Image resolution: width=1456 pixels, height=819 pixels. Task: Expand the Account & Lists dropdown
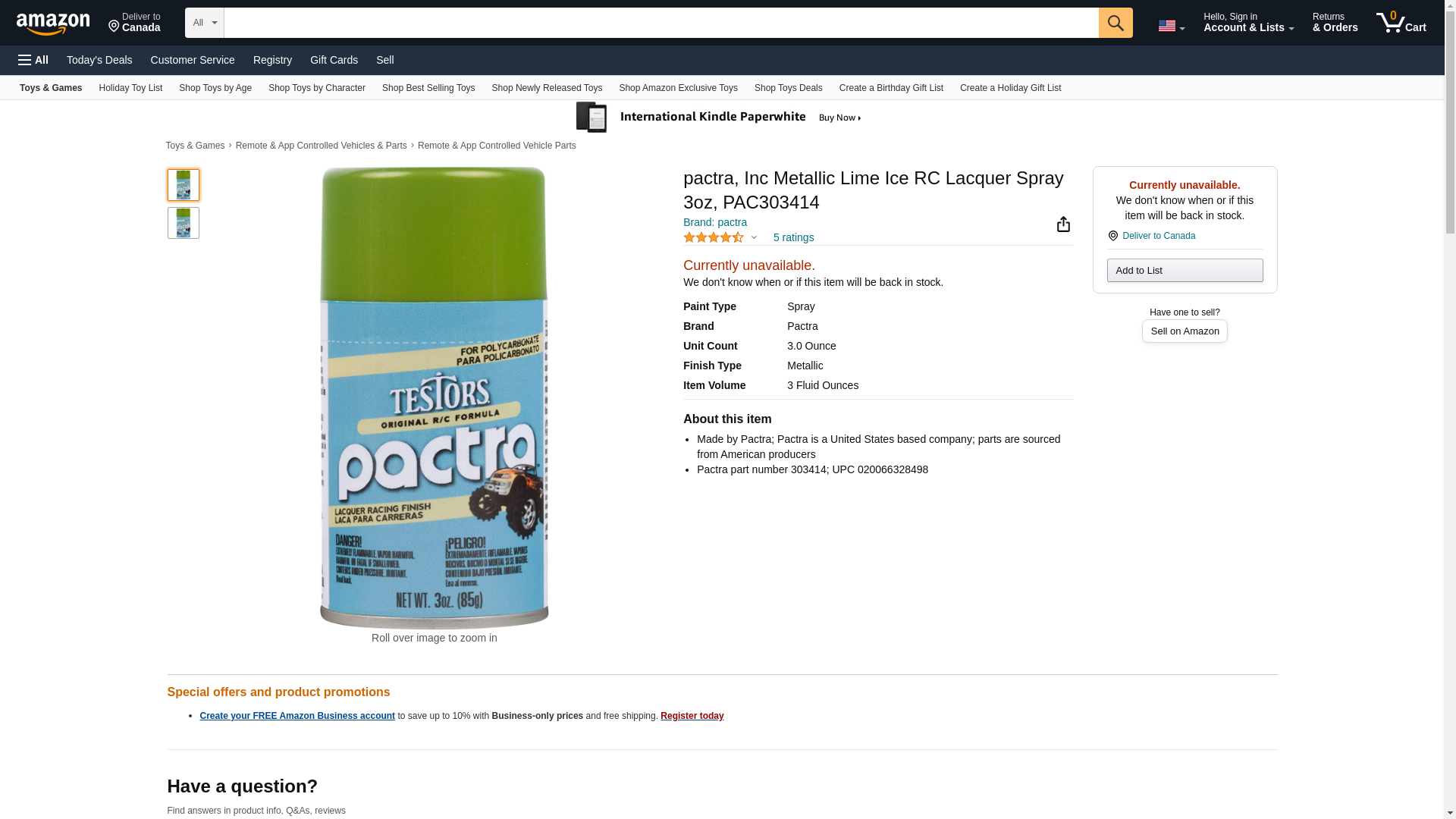1248,23
